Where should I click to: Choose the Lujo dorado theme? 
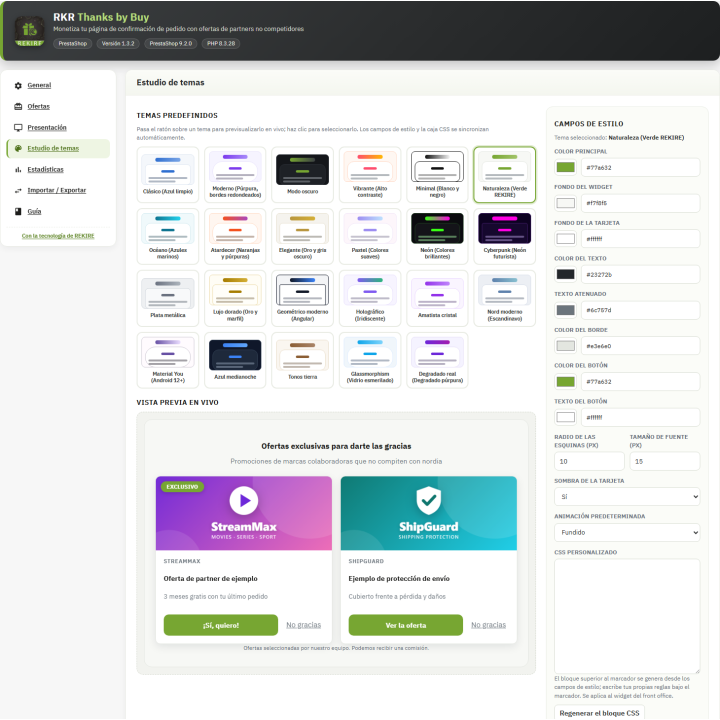235,298
